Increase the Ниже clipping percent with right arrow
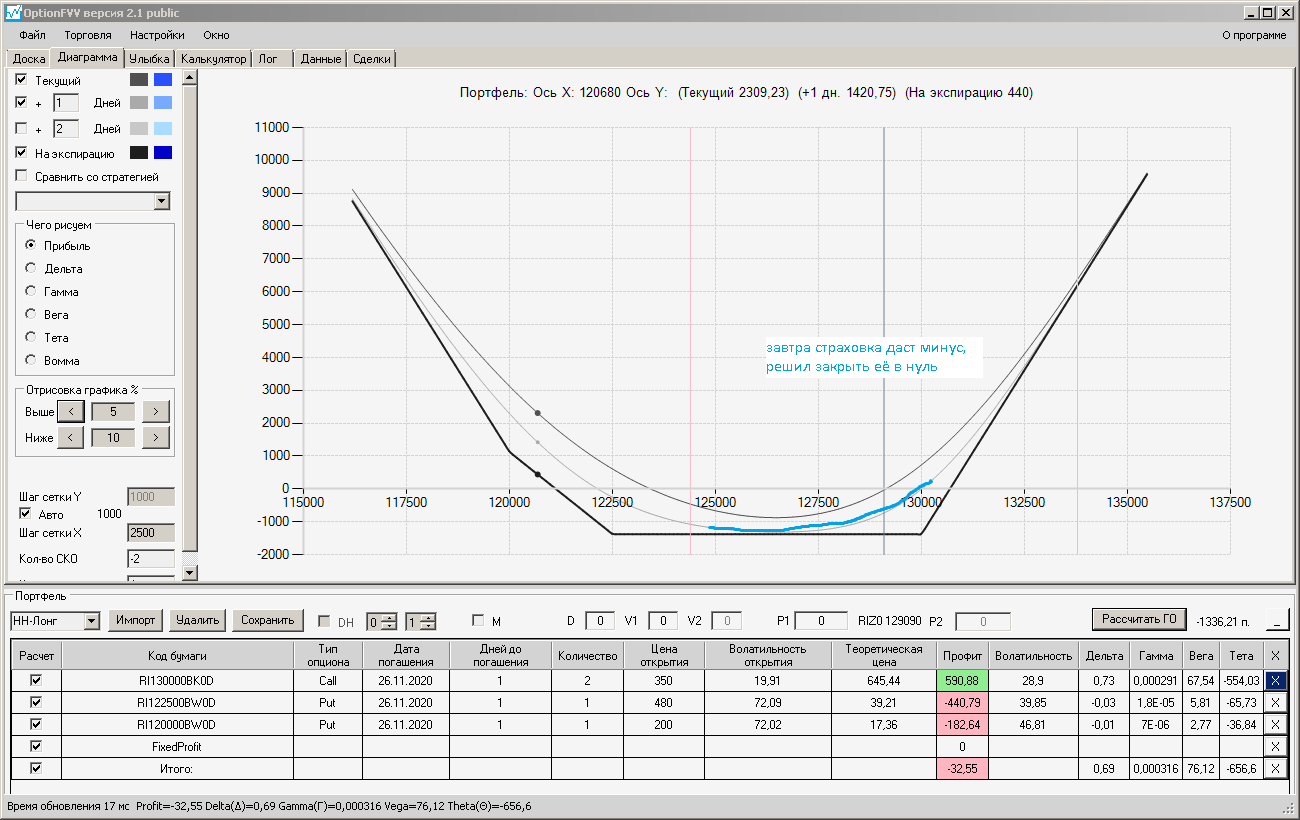1300x820 pixels. tap(156, 437)
